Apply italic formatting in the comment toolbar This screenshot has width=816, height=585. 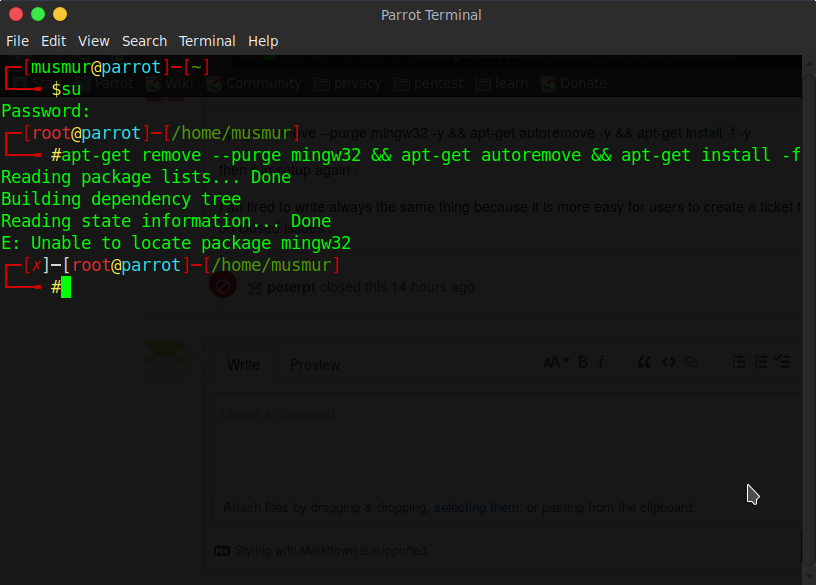tap(600, 362)
